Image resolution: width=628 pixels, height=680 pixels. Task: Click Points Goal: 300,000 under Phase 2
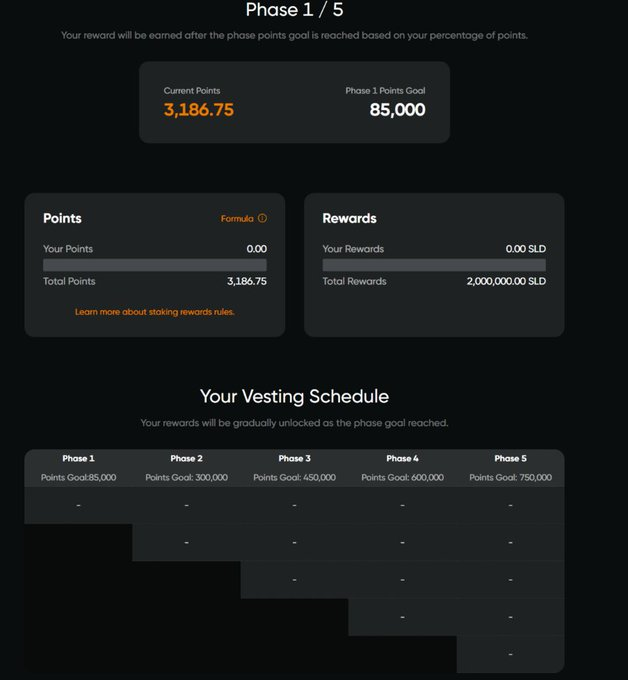tap(186, 477)
